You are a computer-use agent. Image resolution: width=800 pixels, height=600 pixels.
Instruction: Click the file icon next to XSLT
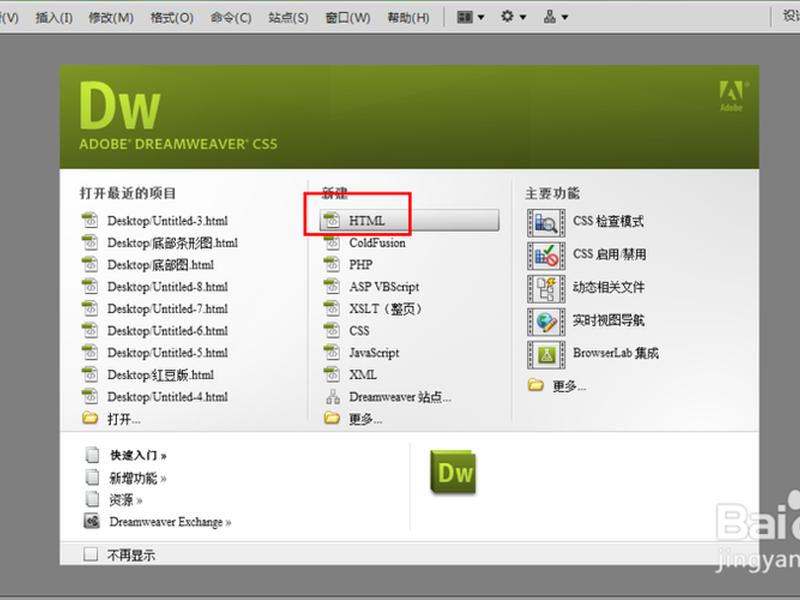click(x=332, y=309)
